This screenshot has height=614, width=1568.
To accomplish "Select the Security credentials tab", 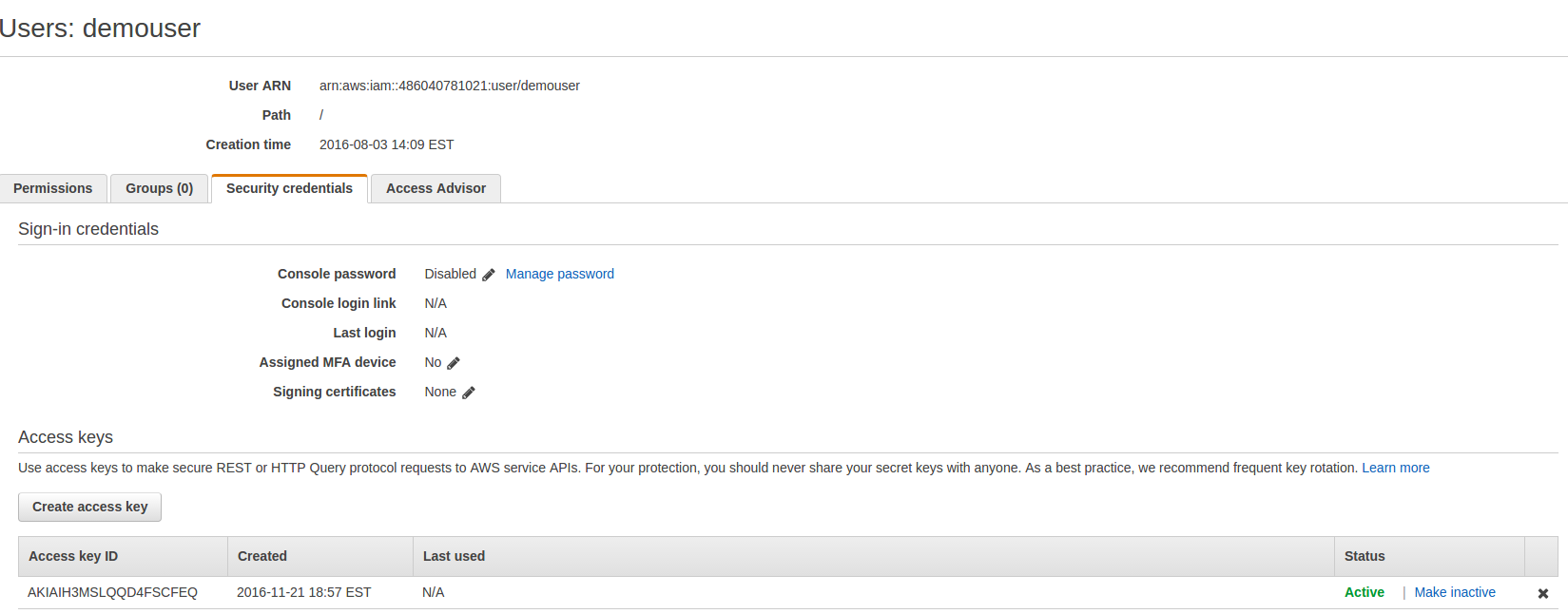I will tap(289, 188).
